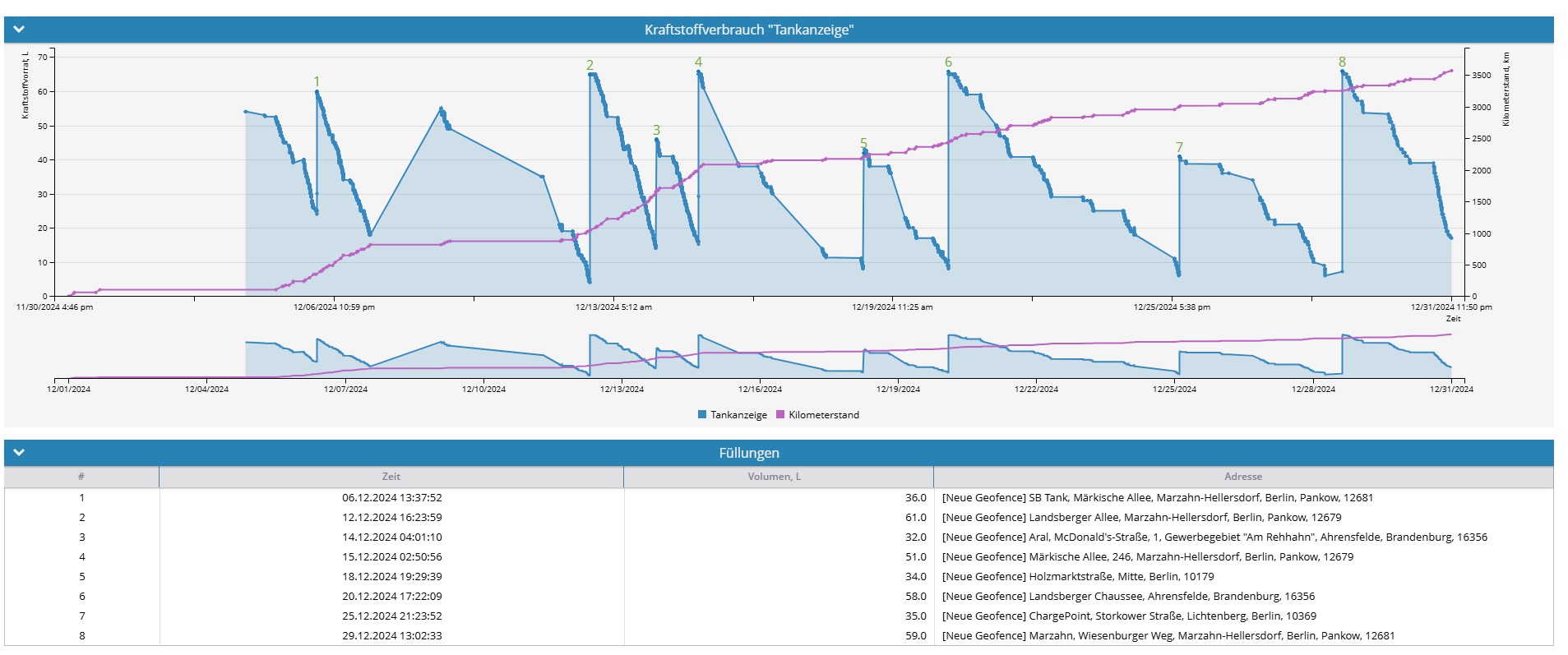Image resolution: width=1568 pixels, height=655 pixels.
Task: Select fill marker 7 on the chart
Action: [1179, 147]
